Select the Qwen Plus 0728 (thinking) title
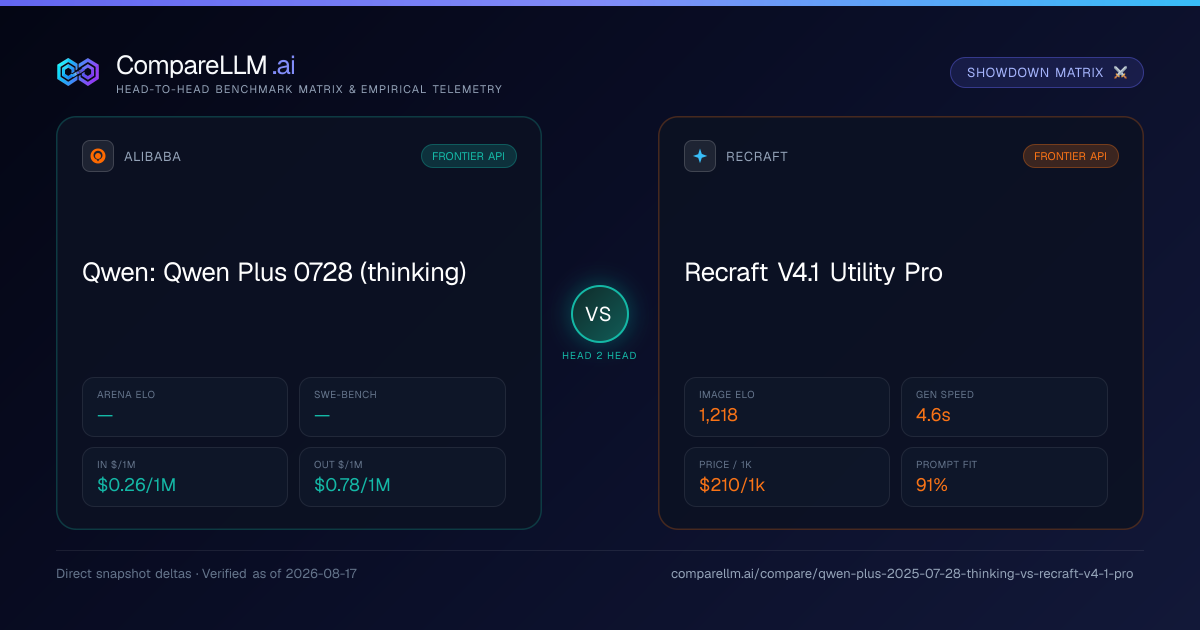Viewport: 1200px width, 630px height. click(274, 272)
